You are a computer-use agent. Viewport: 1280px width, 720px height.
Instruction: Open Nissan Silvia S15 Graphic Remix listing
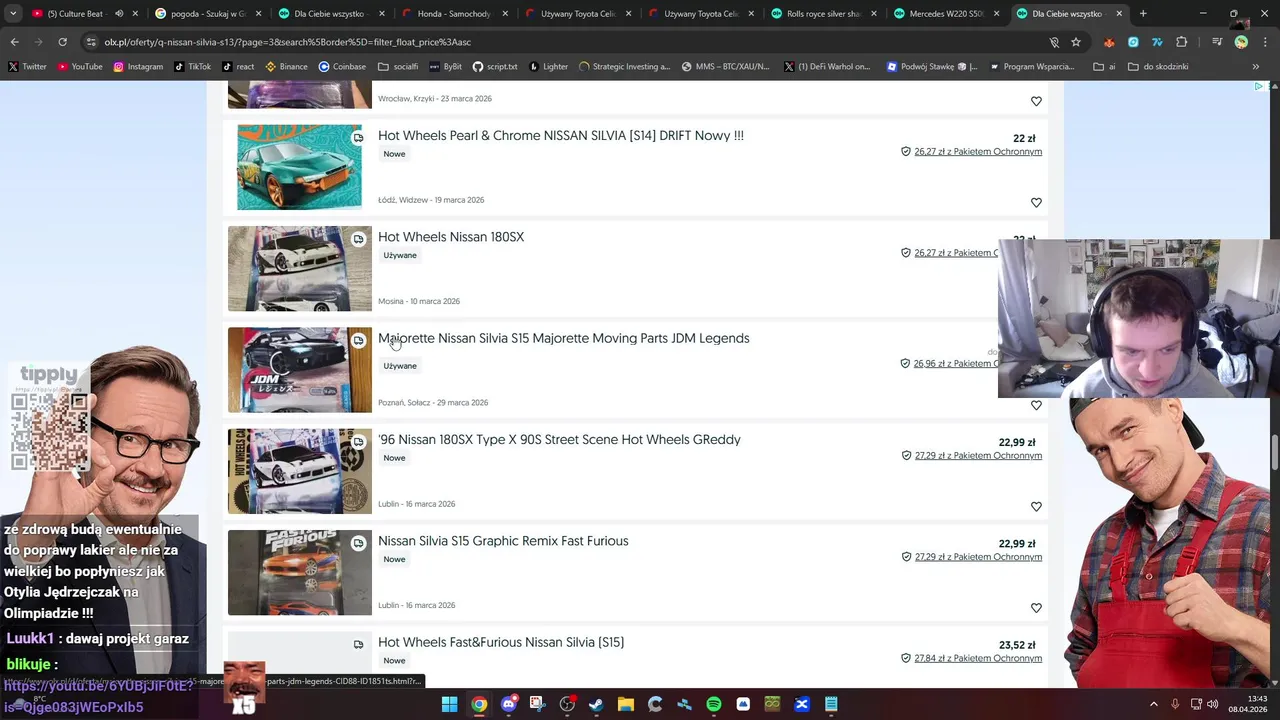click(503, 541)
